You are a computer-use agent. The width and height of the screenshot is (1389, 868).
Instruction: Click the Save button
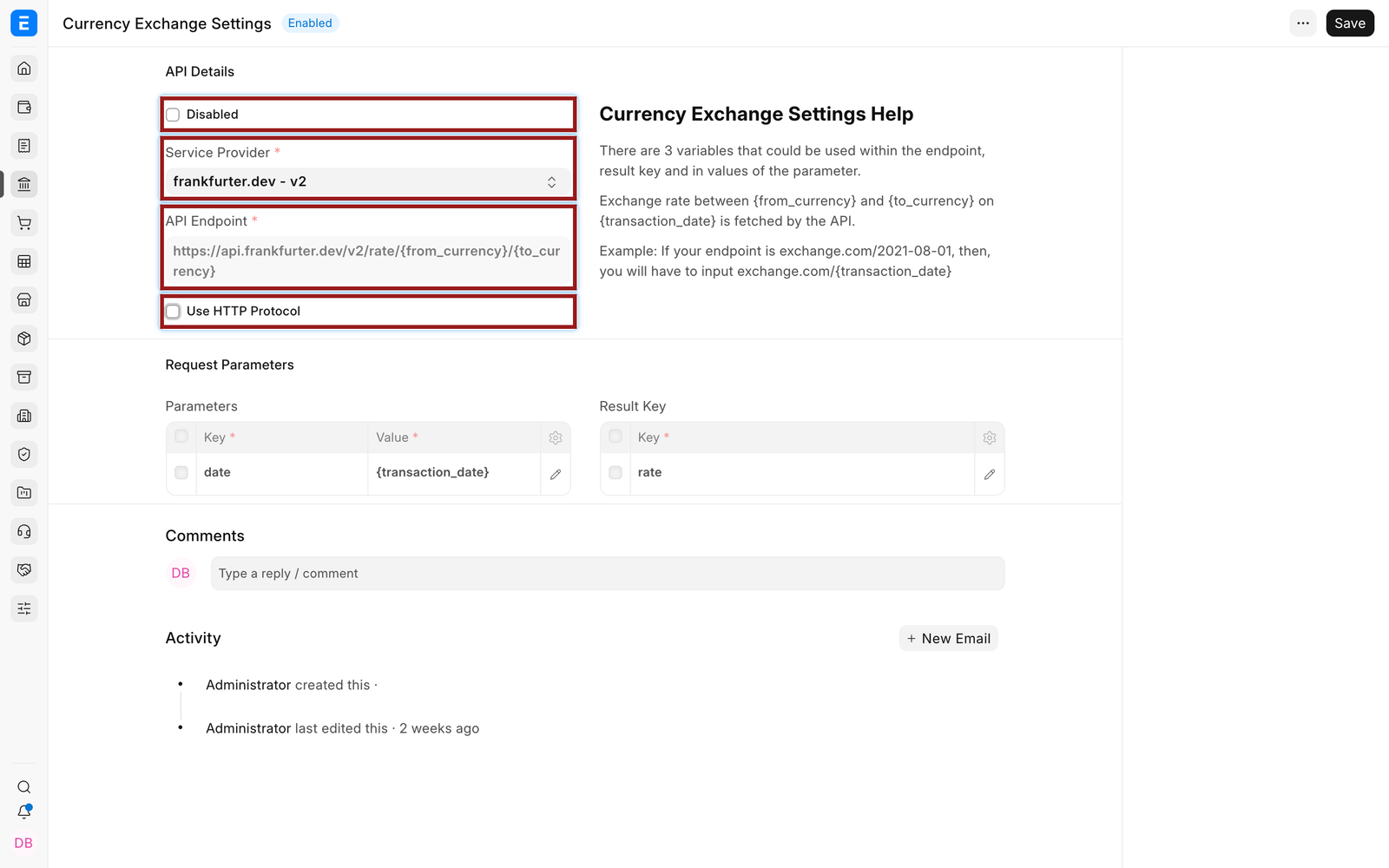click(1350, 23)
